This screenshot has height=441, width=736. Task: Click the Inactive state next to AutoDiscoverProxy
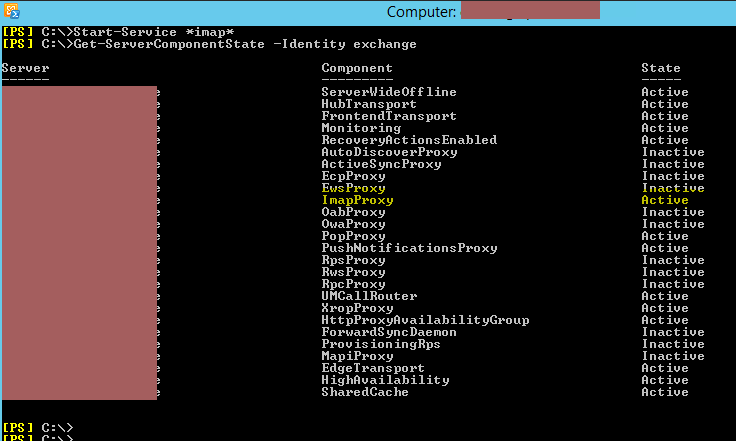[x=673, y=152]
